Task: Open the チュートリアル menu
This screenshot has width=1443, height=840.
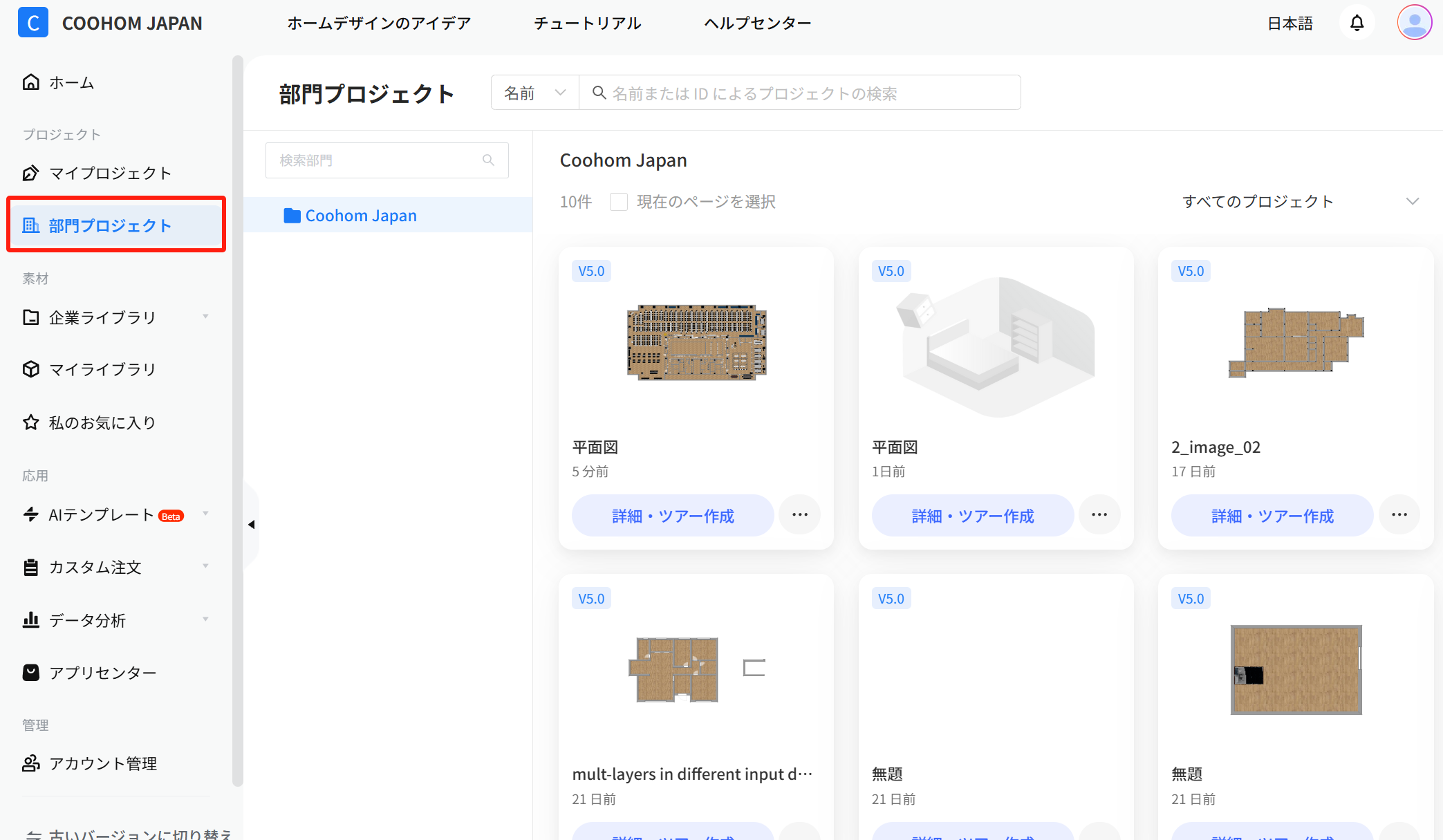Action: (588, 24)
